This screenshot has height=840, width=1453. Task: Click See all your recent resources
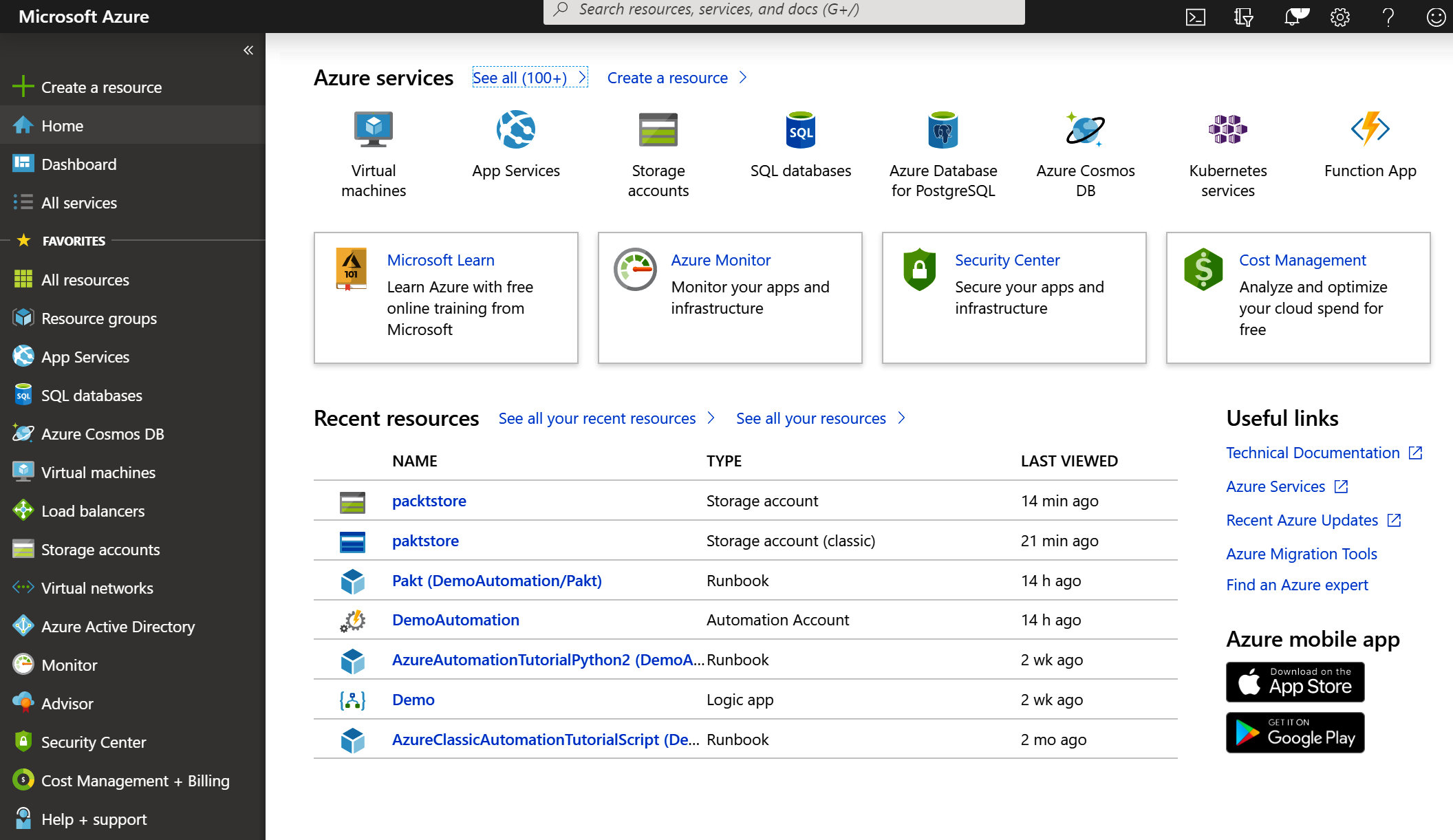pos(606,418)
